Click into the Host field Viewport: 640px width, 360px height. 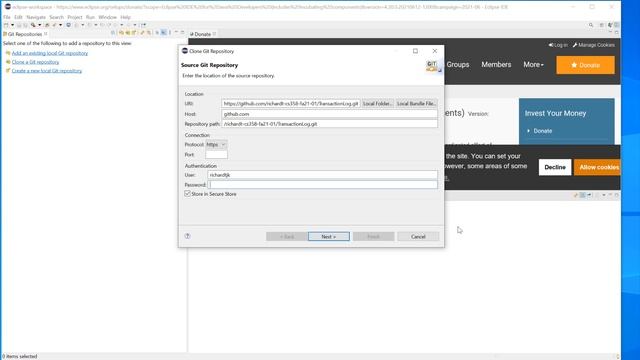(x=329, y=114)
